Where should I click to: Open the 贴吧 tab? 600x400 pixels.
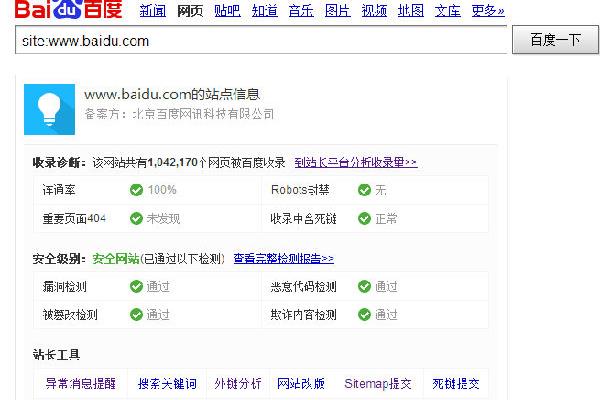(x=227, y=10)
